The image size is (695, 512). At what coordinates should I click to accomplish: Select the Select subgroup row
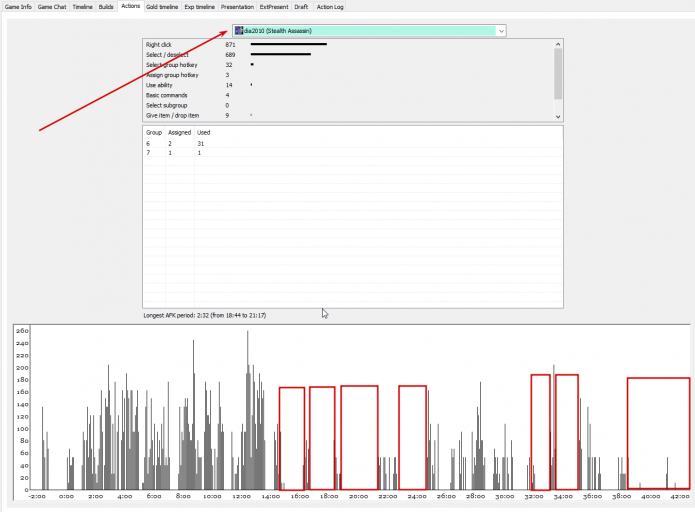348,106
